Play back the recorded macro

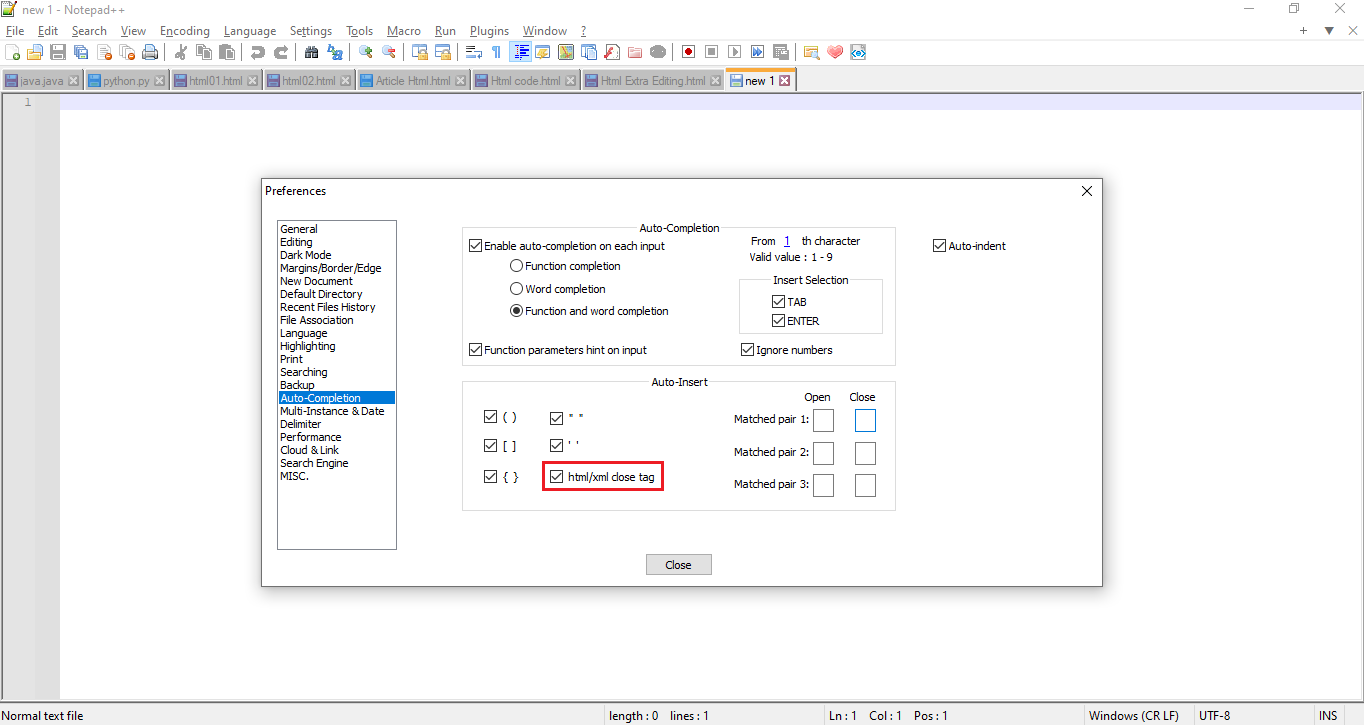pyautogui.click(x=735, y=52)
